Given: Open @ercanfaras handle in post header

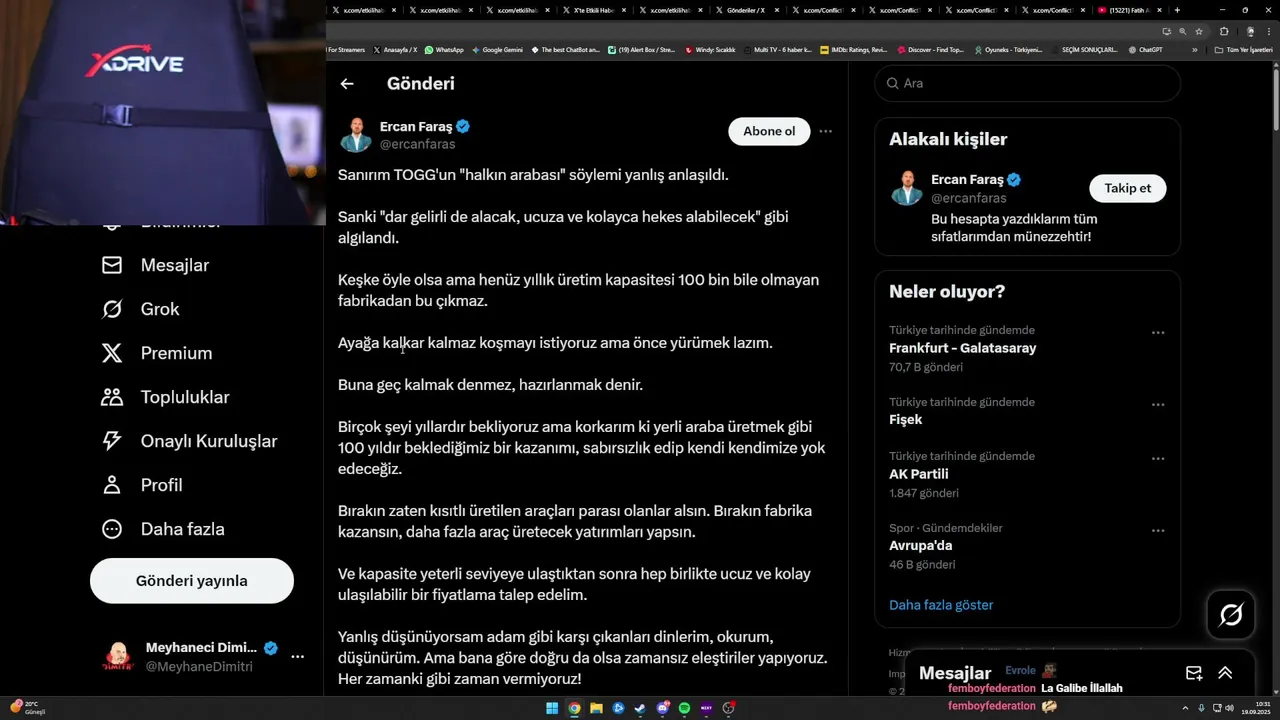Looking at the screenshot, I should 417,144.
